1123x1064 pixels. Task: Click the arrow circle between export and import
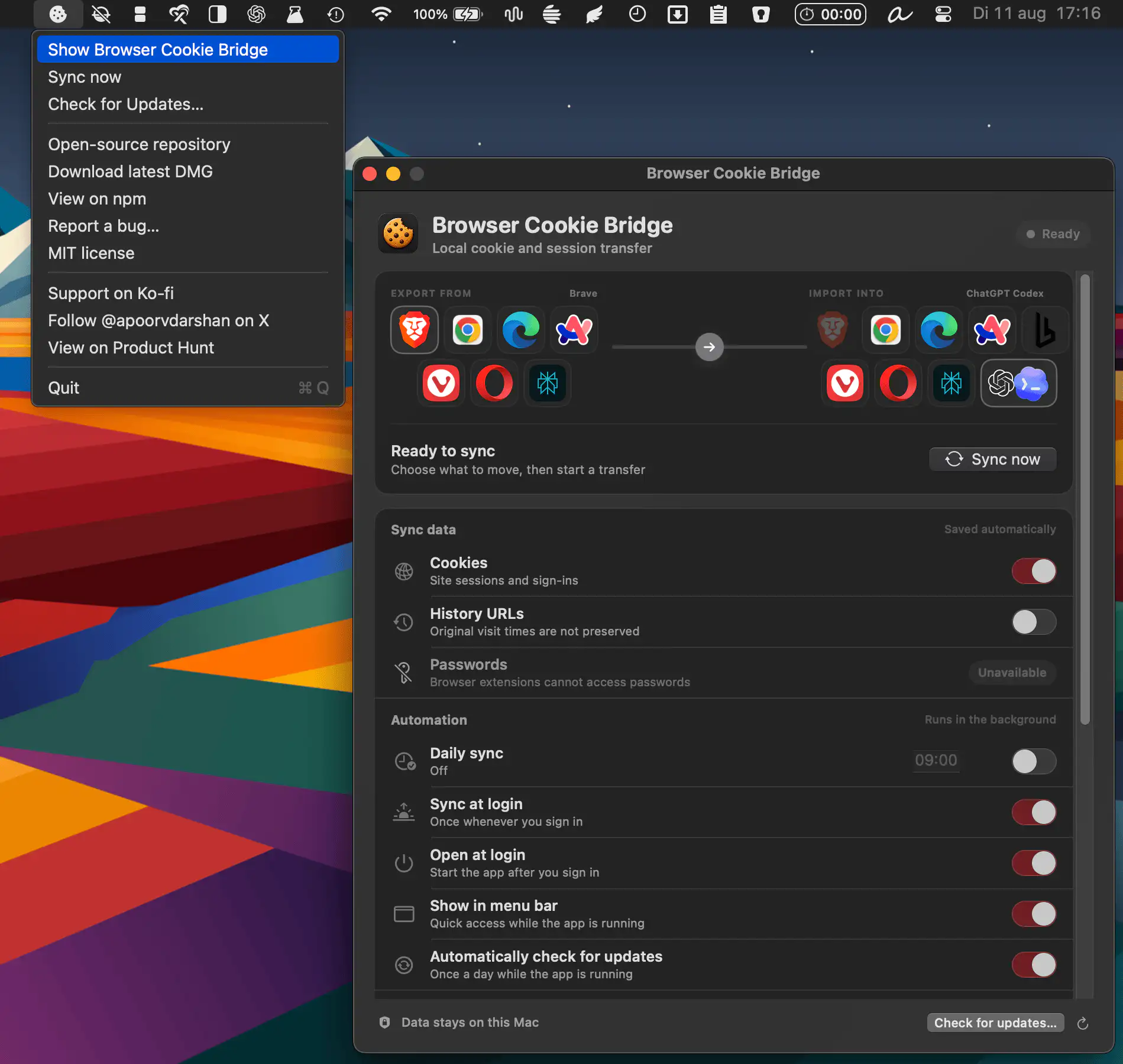pos(710,347)
